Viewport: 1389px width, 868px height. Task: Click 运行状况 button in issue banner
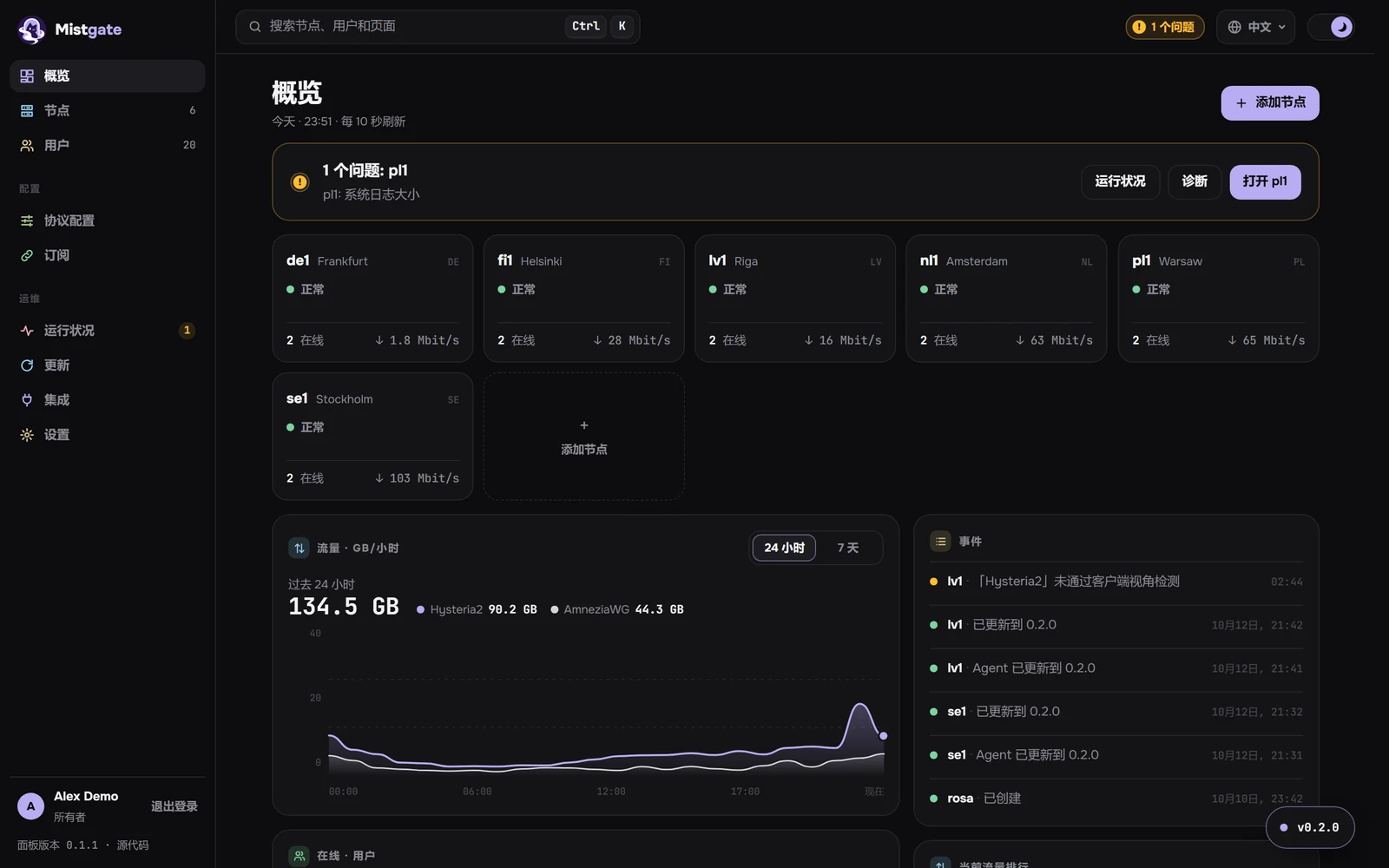(x=1120, y=181)
